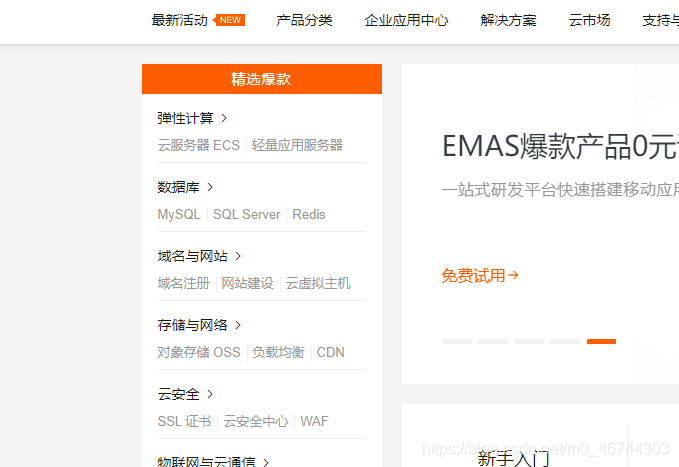This screenshot has width=679, height=467.
Task: Click the EMAS爆款产品 banner title
Action: pos(560,146)
